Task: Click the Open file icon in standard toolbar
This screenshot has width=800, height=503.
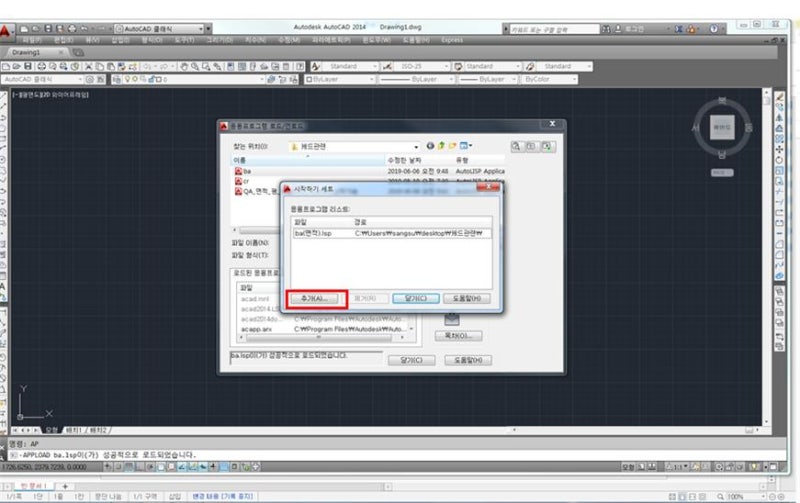Action: tap(17, 66)
